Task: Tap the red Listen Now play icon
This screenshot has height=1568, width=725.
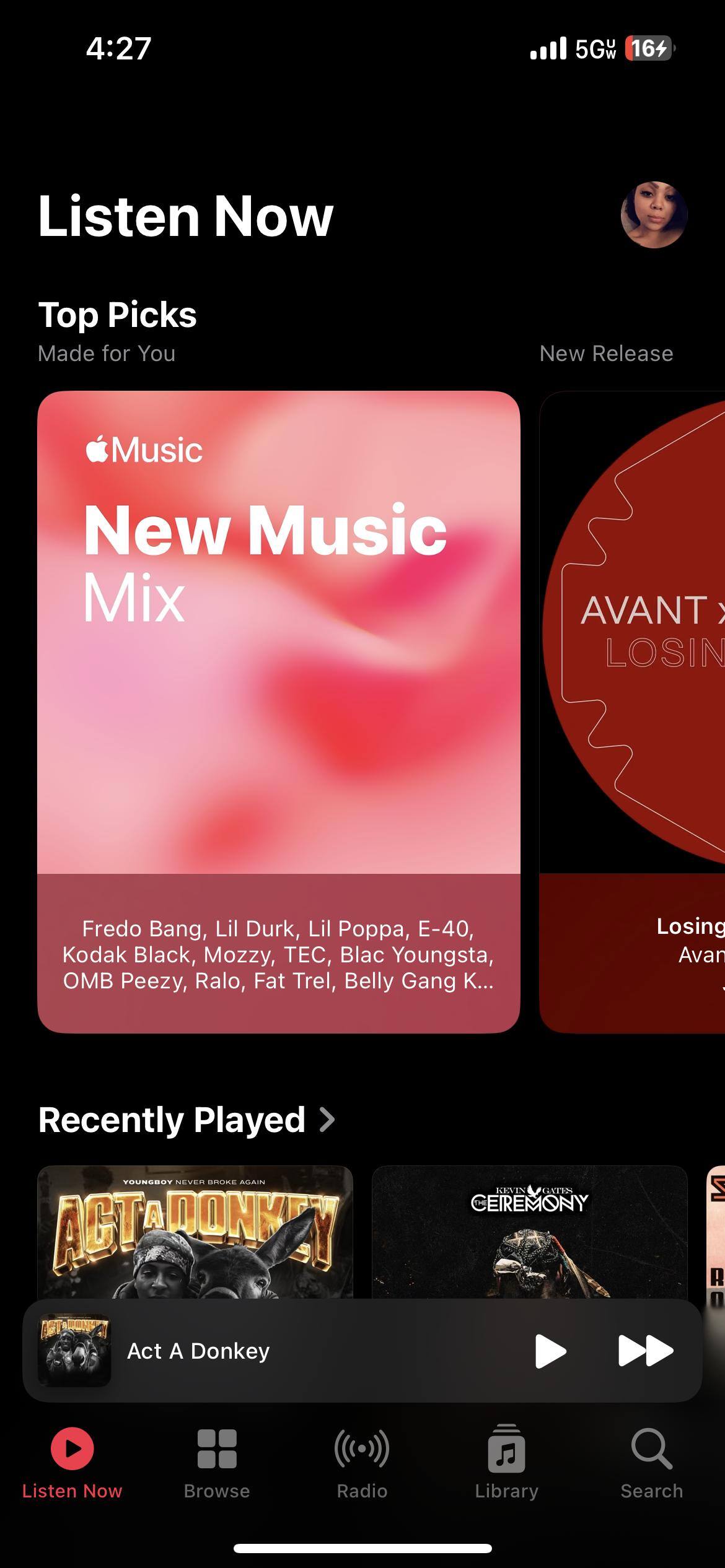Action: pos(72,1449)
